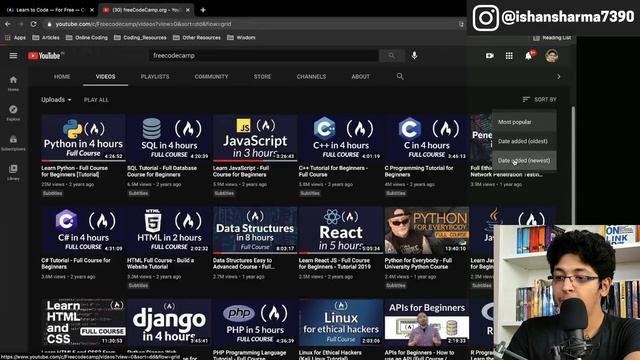The image size is (640, 360).
Task: Click the browser address bar
Action: 253,24
